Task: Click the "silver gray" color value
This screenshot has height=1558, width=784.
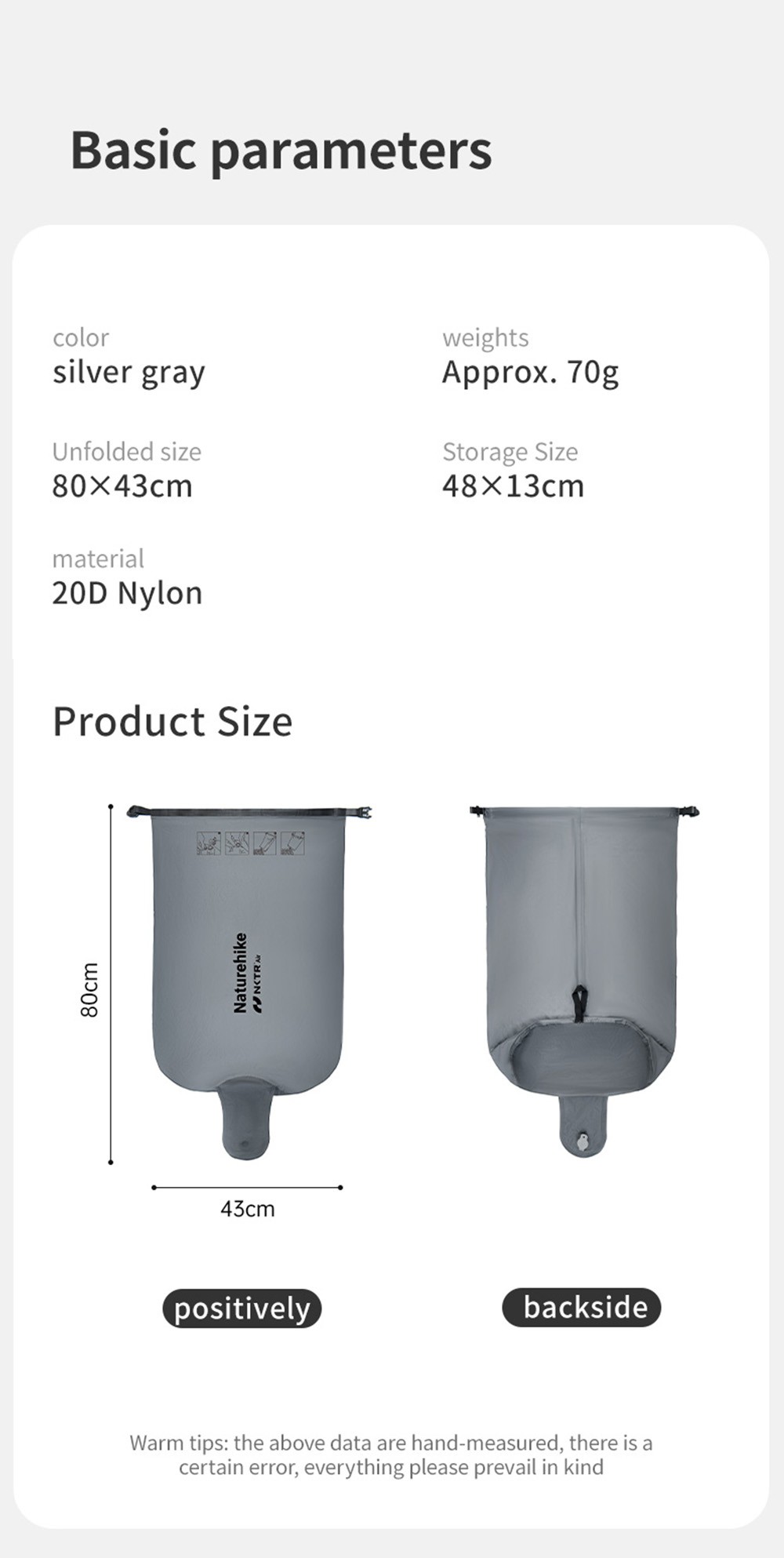Action: (129, 373)
